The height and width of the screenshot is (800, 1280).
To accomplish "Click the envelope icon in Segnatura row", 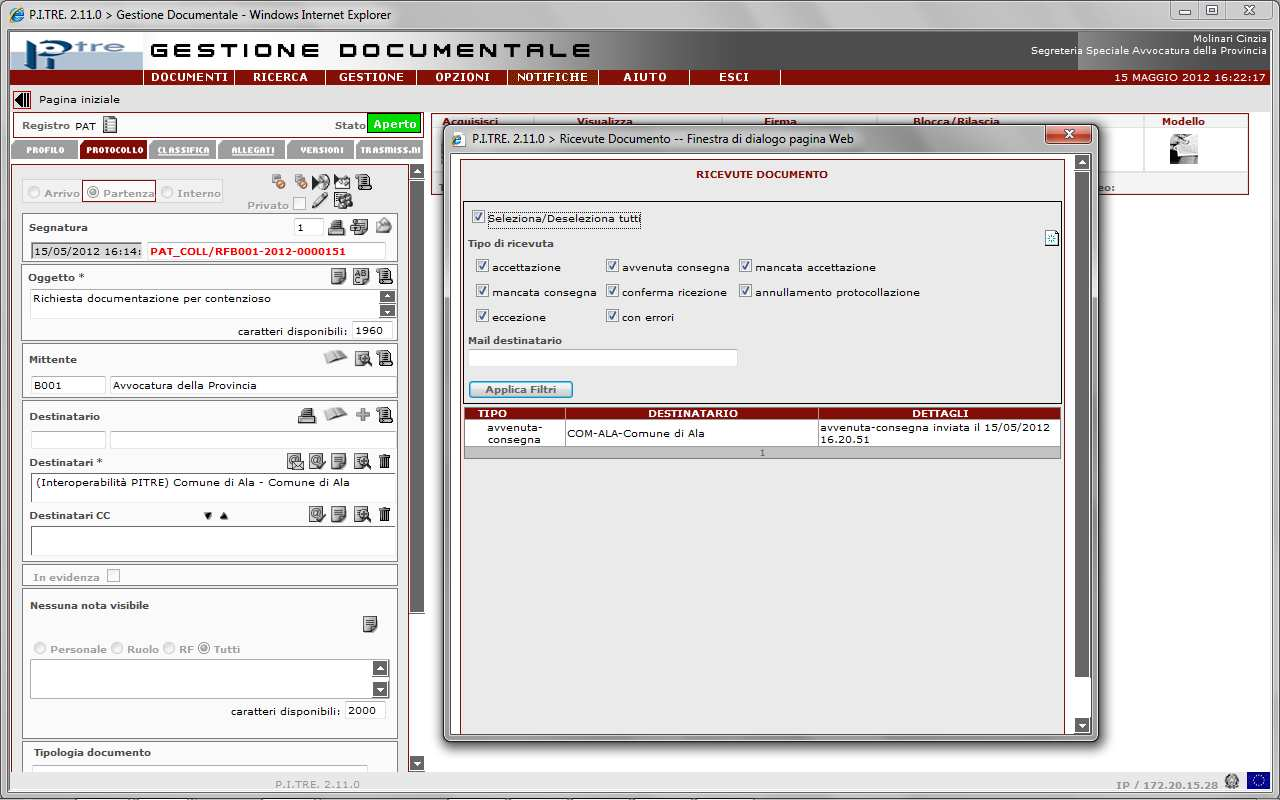I will pyautogui.click(x=383, y=226).
